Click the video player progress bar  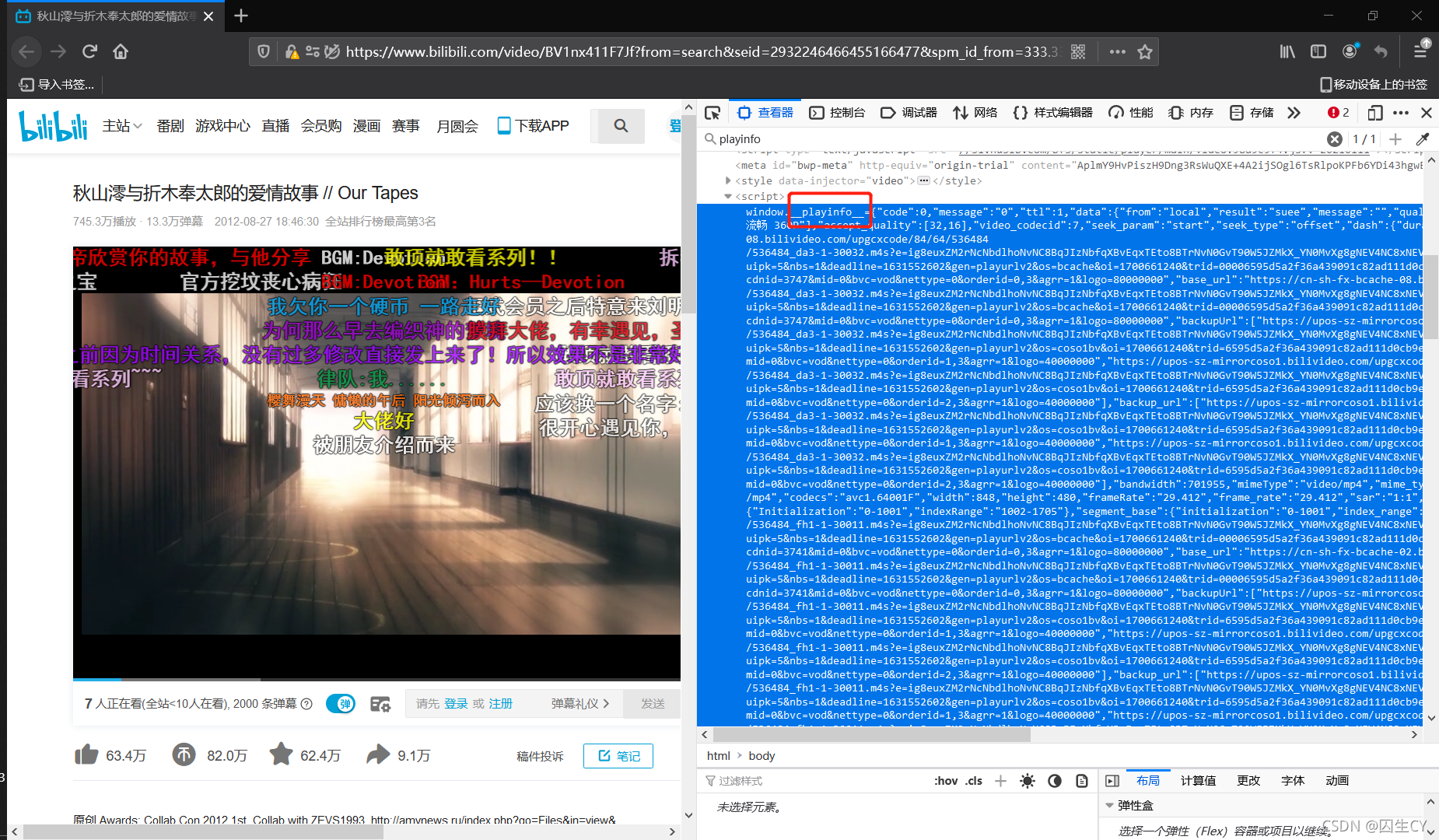point(376,679)
